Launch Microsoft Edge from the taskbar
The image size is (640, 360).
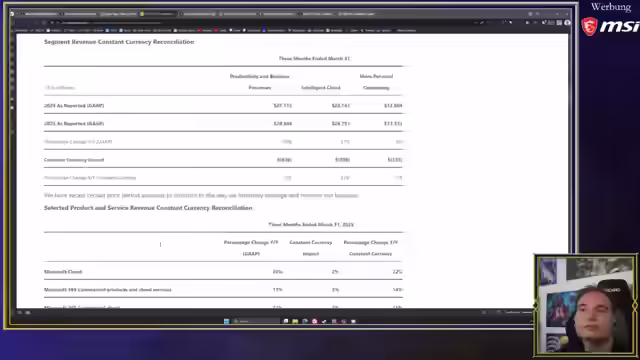point(305,321)
